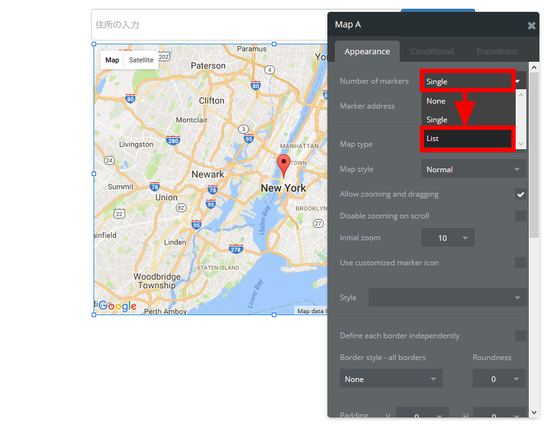Click the Marker address label
Screen dimensions: 560x425
click(367, 106)
